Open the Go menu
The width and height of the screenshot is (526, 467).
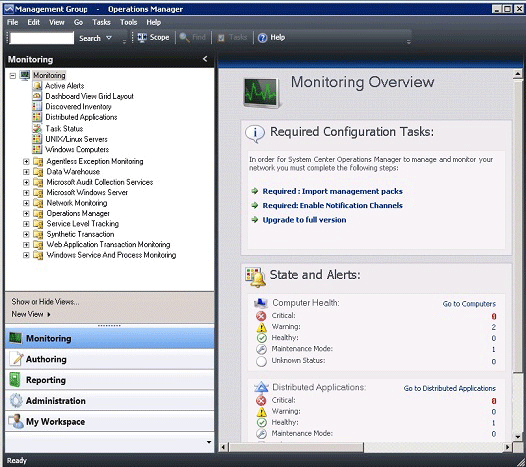point(78,22)
